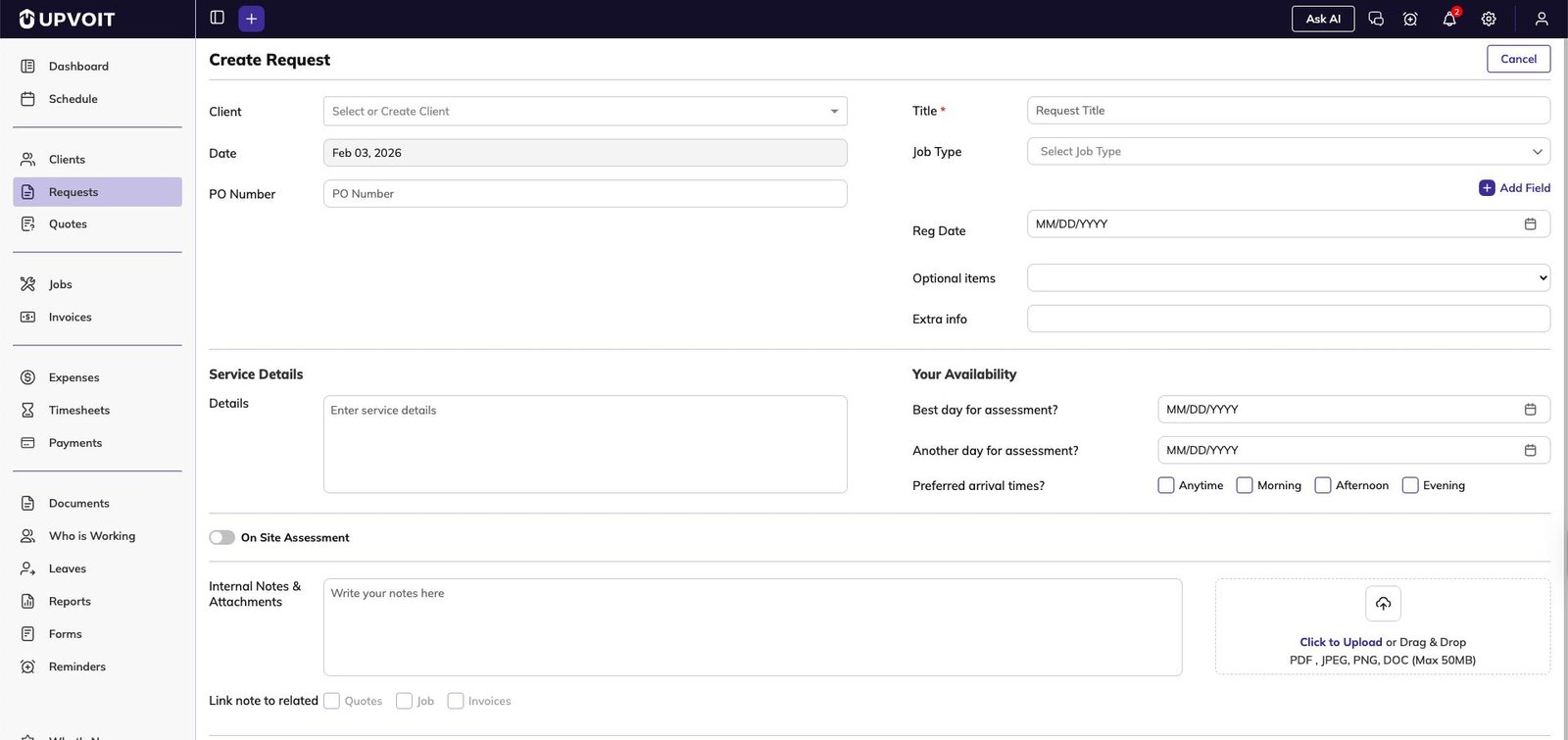The width and height of the screenshot is (1568, 740).
Task: Tick the Job link-note checkbox
Action: (404, 701)
